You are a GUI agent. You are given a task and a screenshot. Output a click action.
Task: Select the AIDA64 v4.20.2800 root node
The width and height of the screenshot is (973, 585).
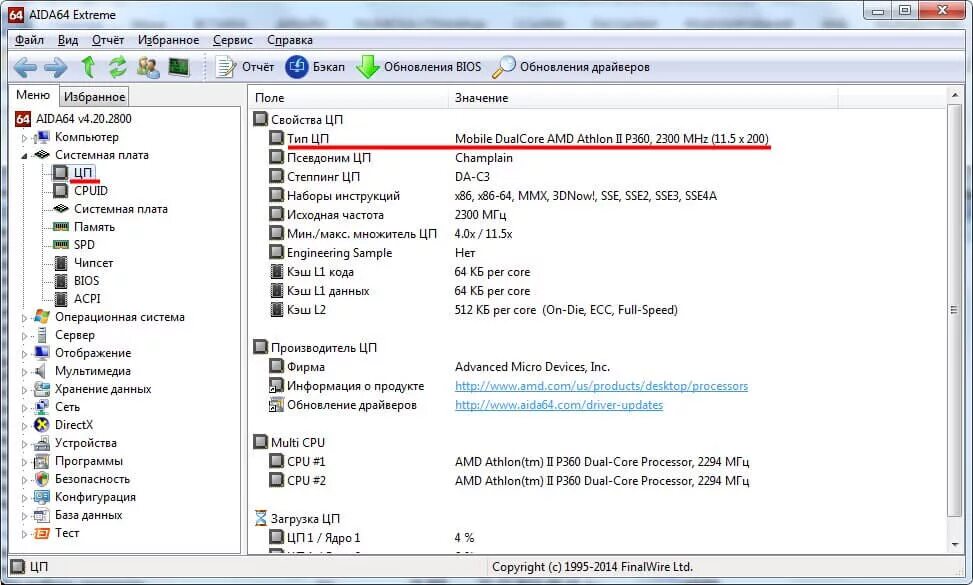[x=83, y=118]
